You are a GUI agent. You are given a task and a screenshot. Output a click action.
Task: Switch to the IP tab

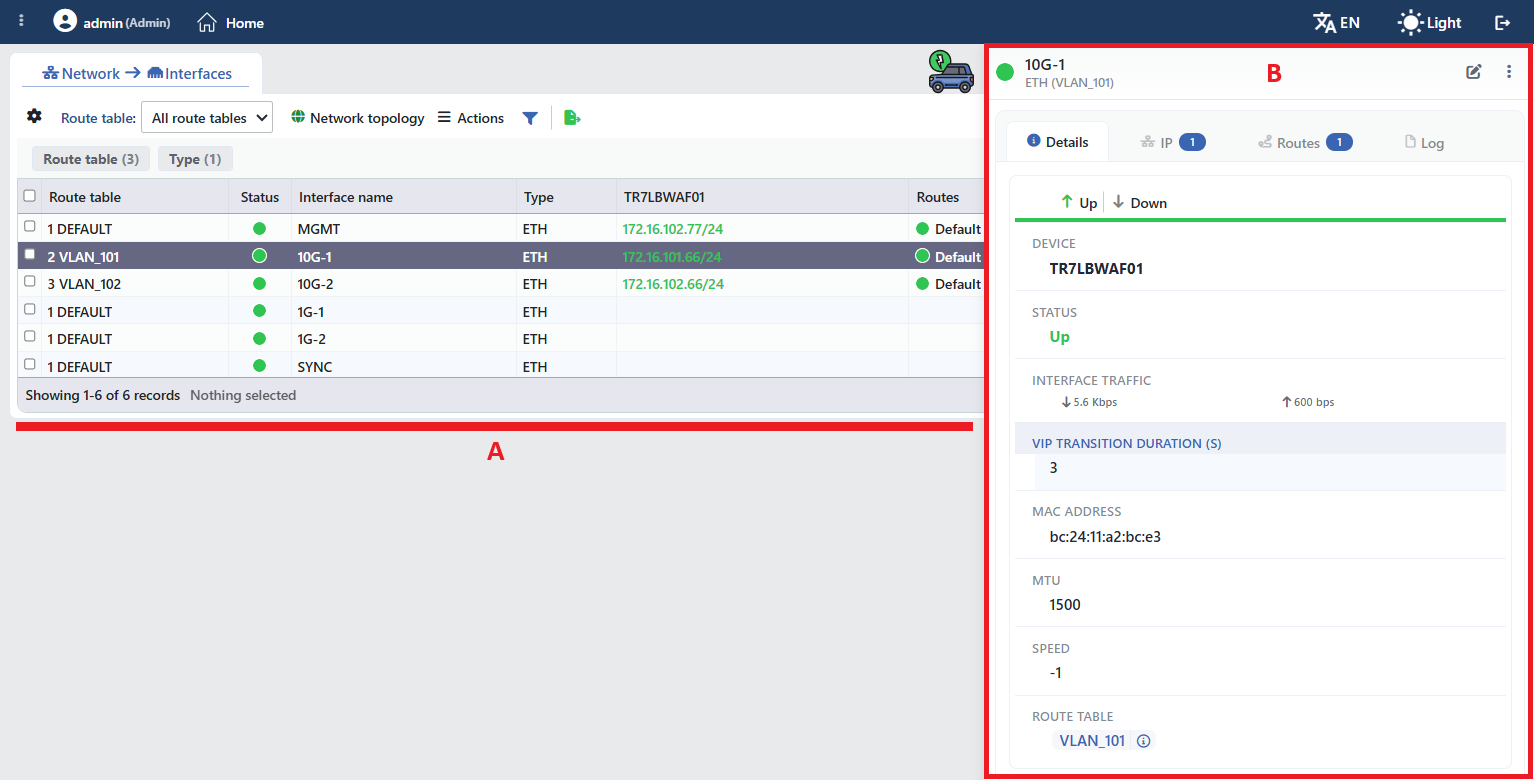(1173, 142)
